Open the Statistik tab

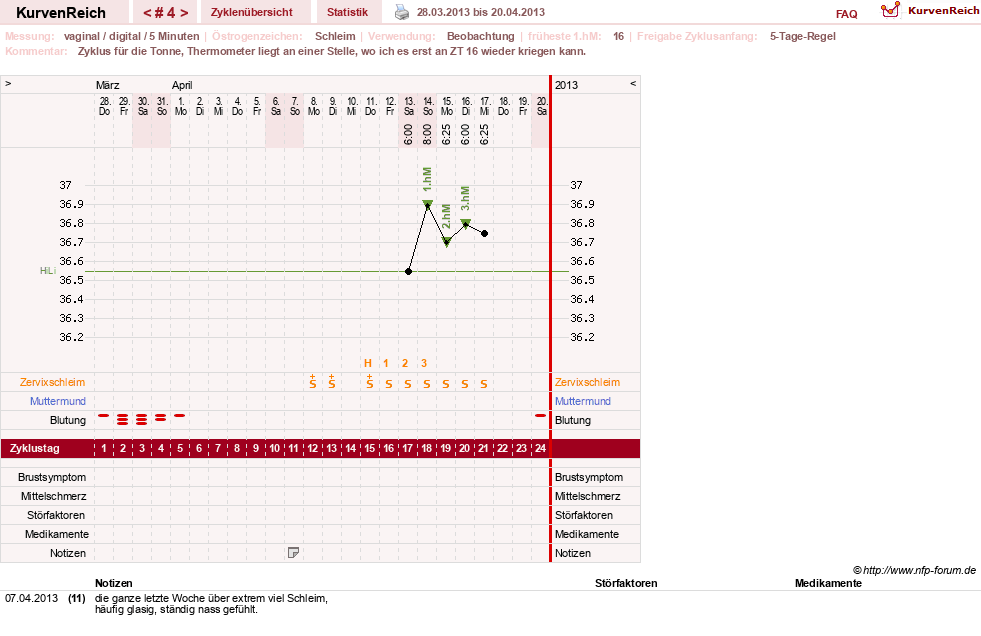click(347, 12)
